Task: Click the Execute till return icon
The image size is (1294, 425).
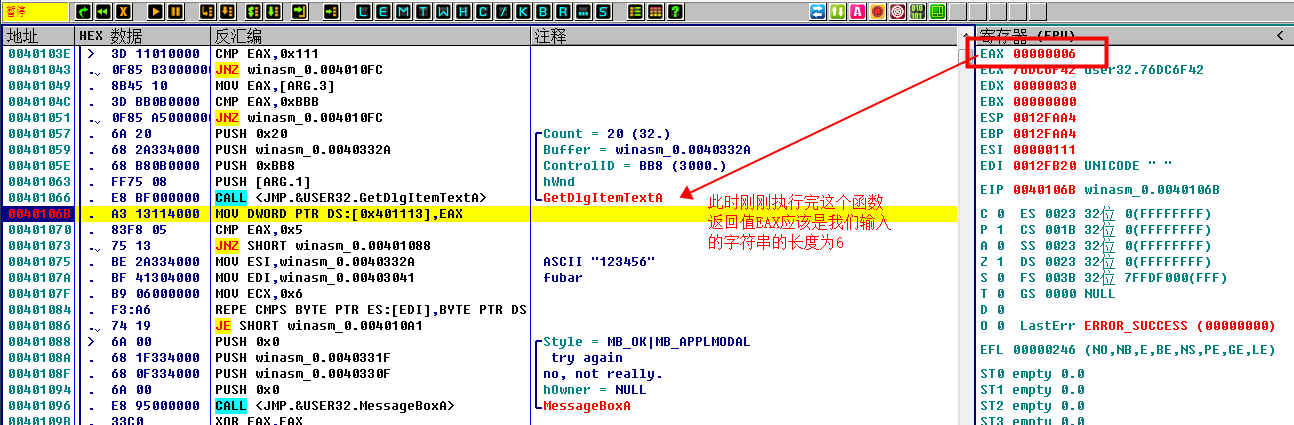Action: click(x=300, y=12)
